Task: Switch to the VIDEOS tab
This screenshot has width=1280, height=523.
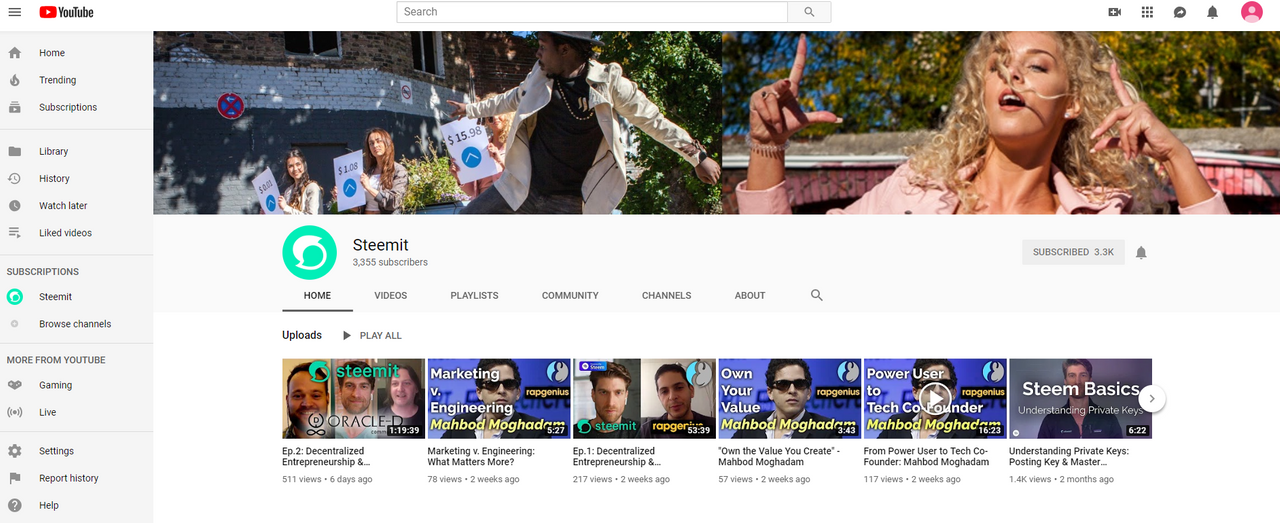Action: (391, 296)
